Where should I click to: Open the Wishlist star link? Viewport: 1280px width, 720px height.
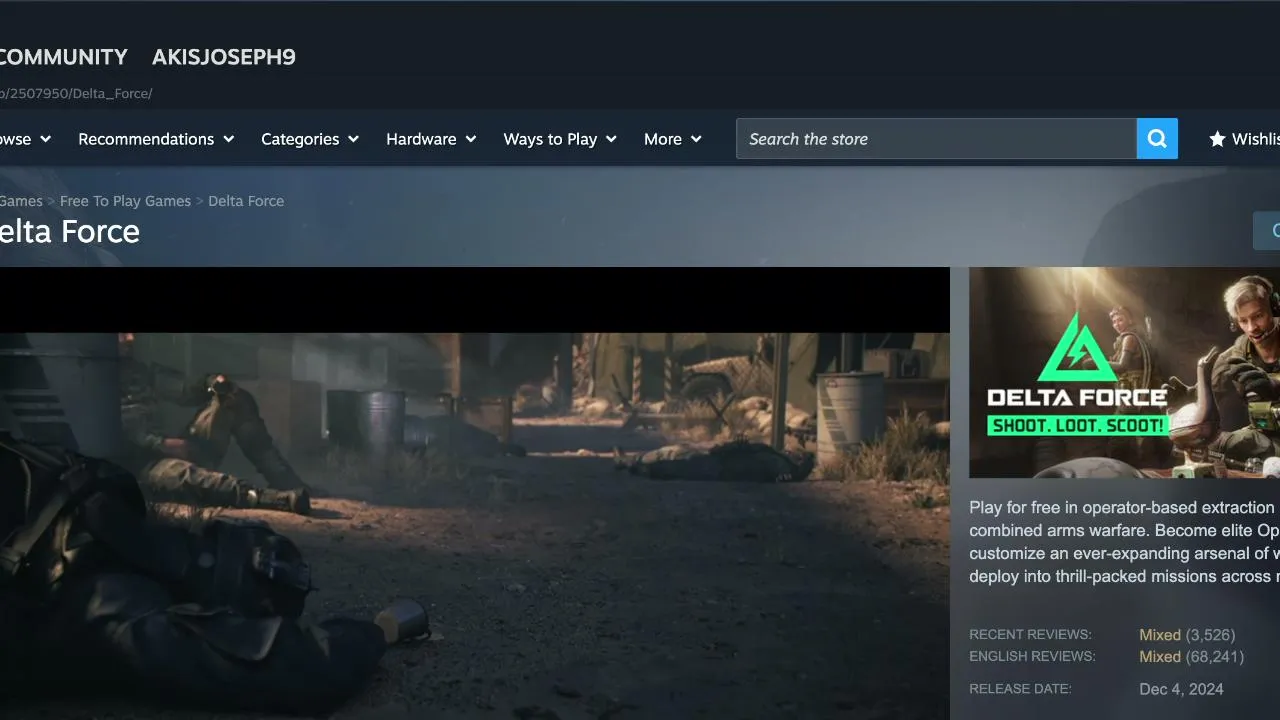(1244, 139)
